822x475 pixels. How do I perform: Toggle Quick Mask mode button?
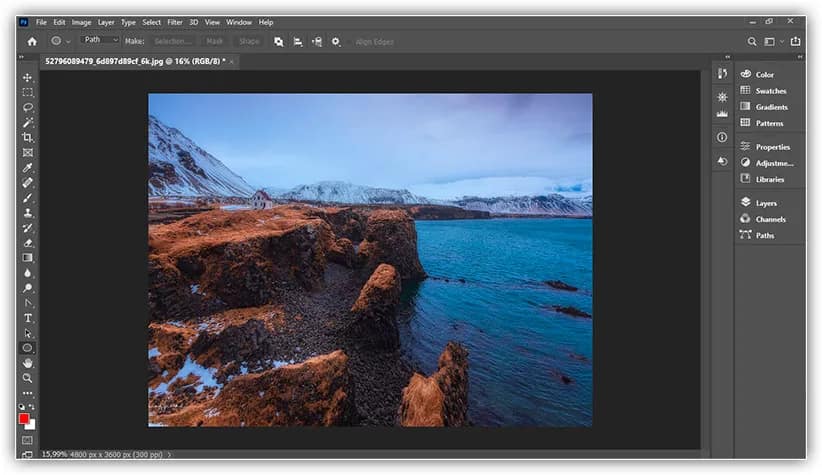[x=27, y=440]
